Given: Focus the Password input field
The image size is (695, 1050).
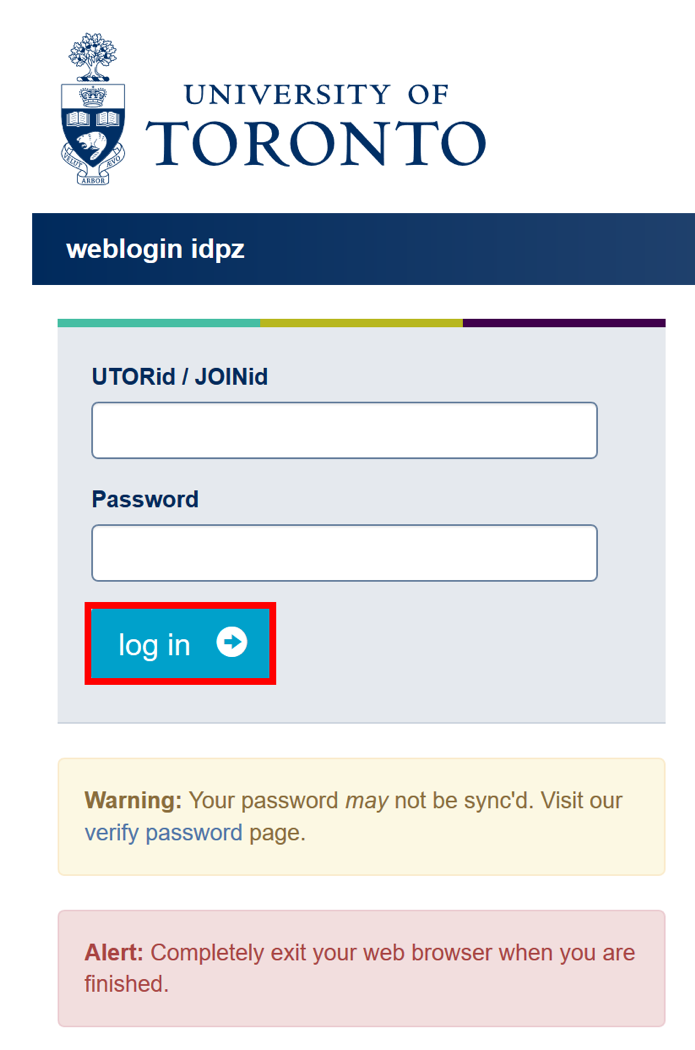Looking at the screenshot, I should [x=344, y=552].
